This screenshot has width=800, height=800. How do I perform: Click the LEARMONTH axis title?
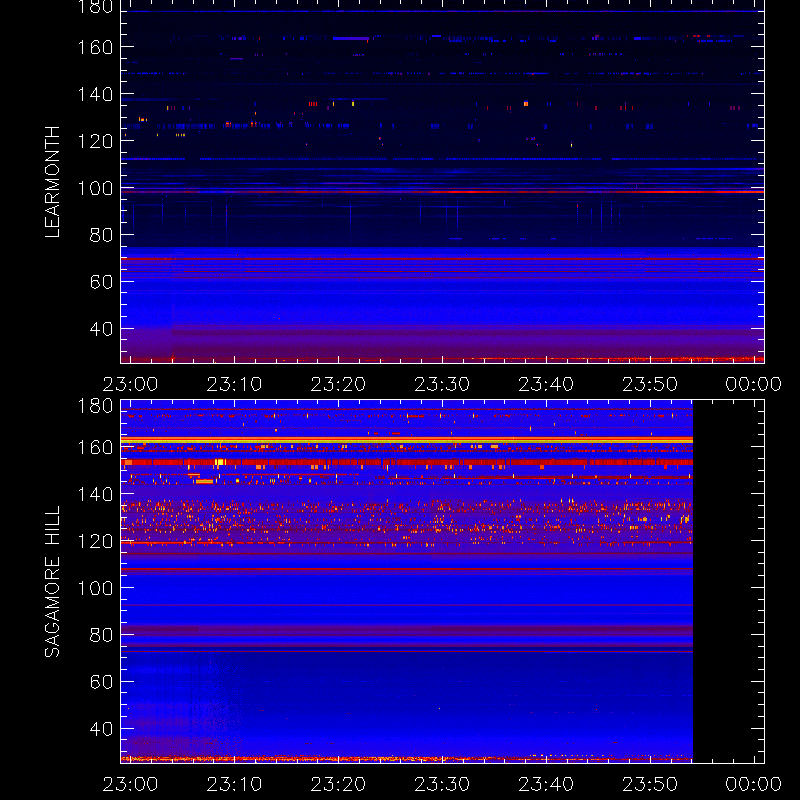coord(52,182)
